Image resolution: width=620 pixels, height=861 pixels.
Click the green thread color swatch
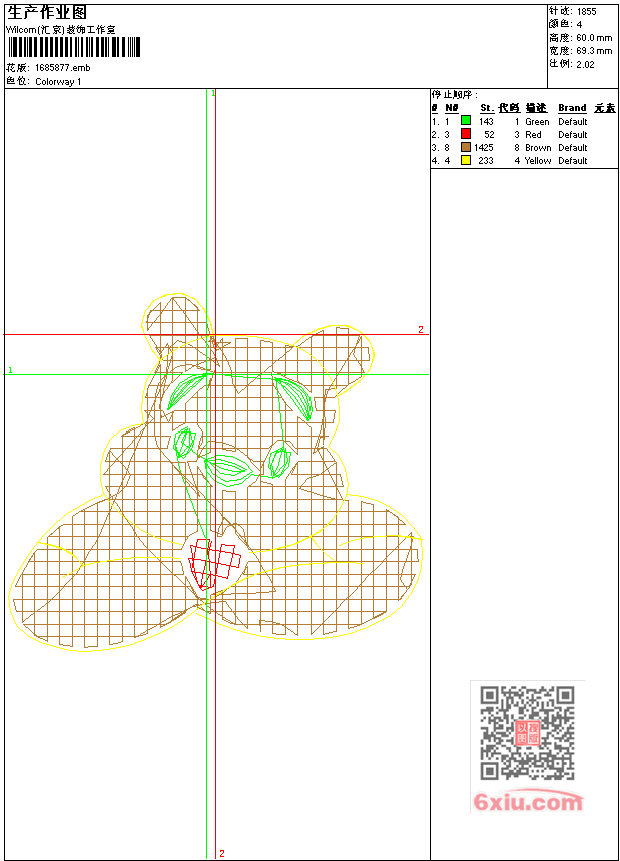coord(466,120)
